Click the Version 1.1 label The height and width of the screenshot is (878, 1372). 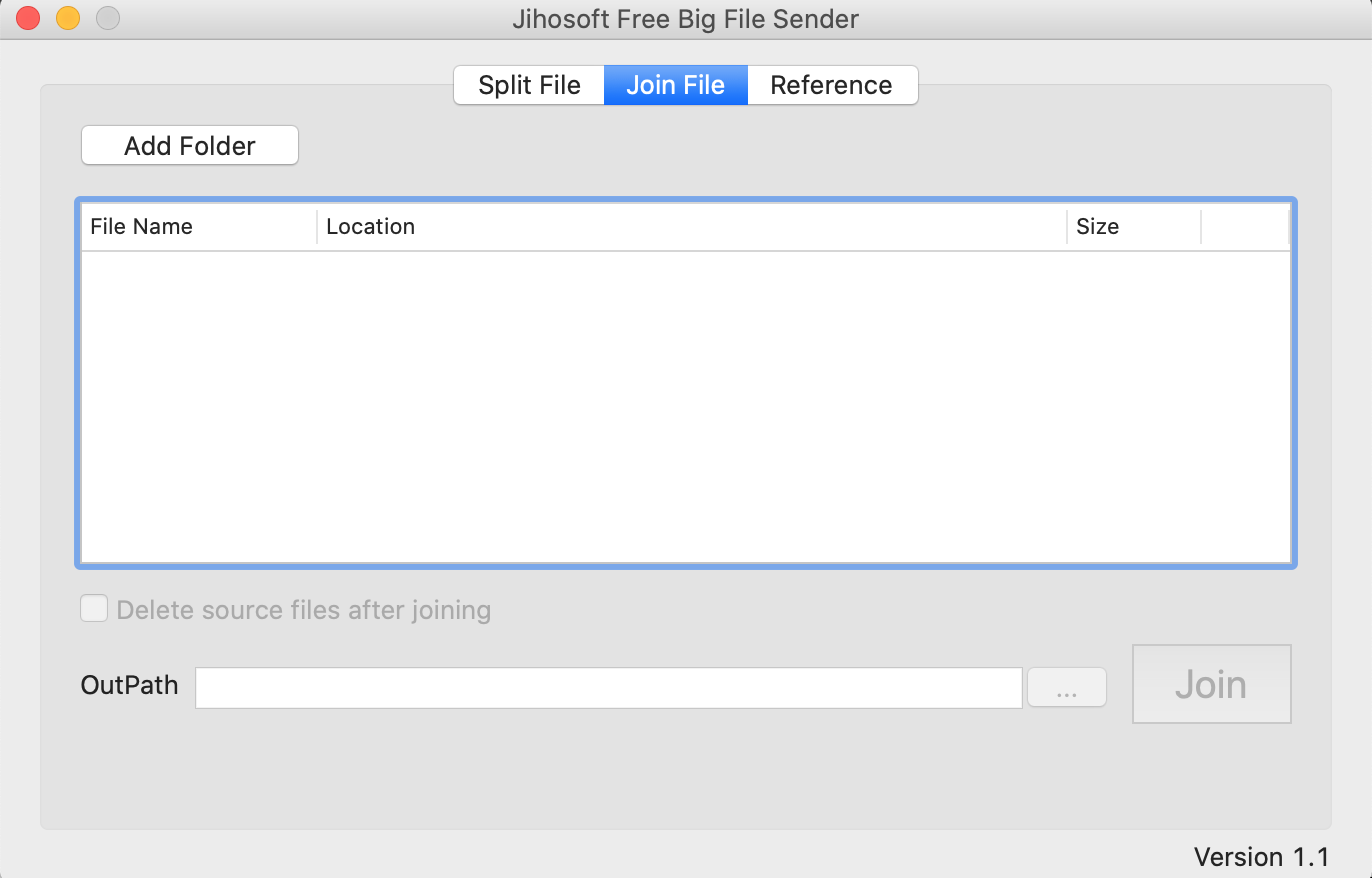[1262, 857]
